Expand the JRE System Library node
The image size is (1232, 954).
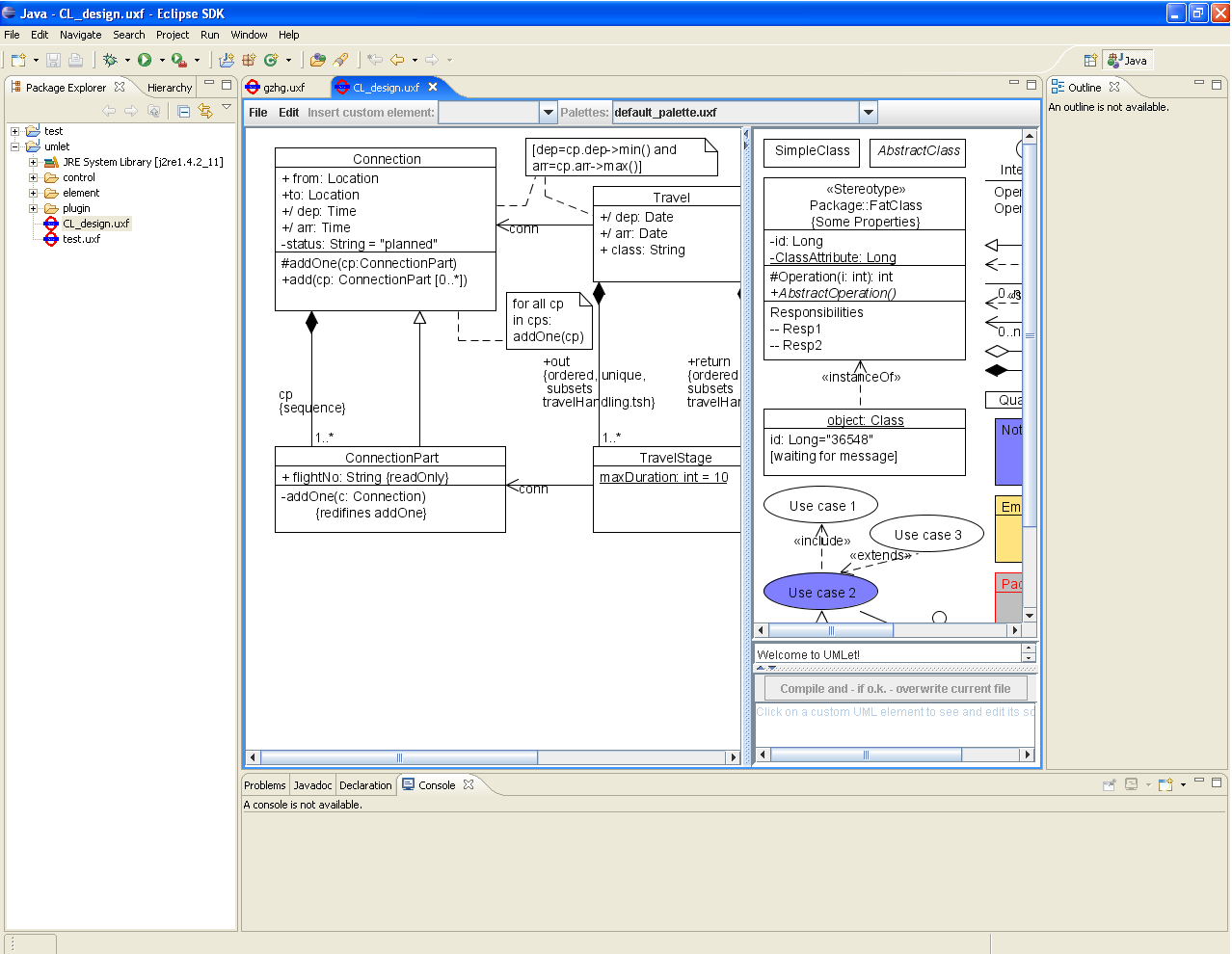click(33, 162)
